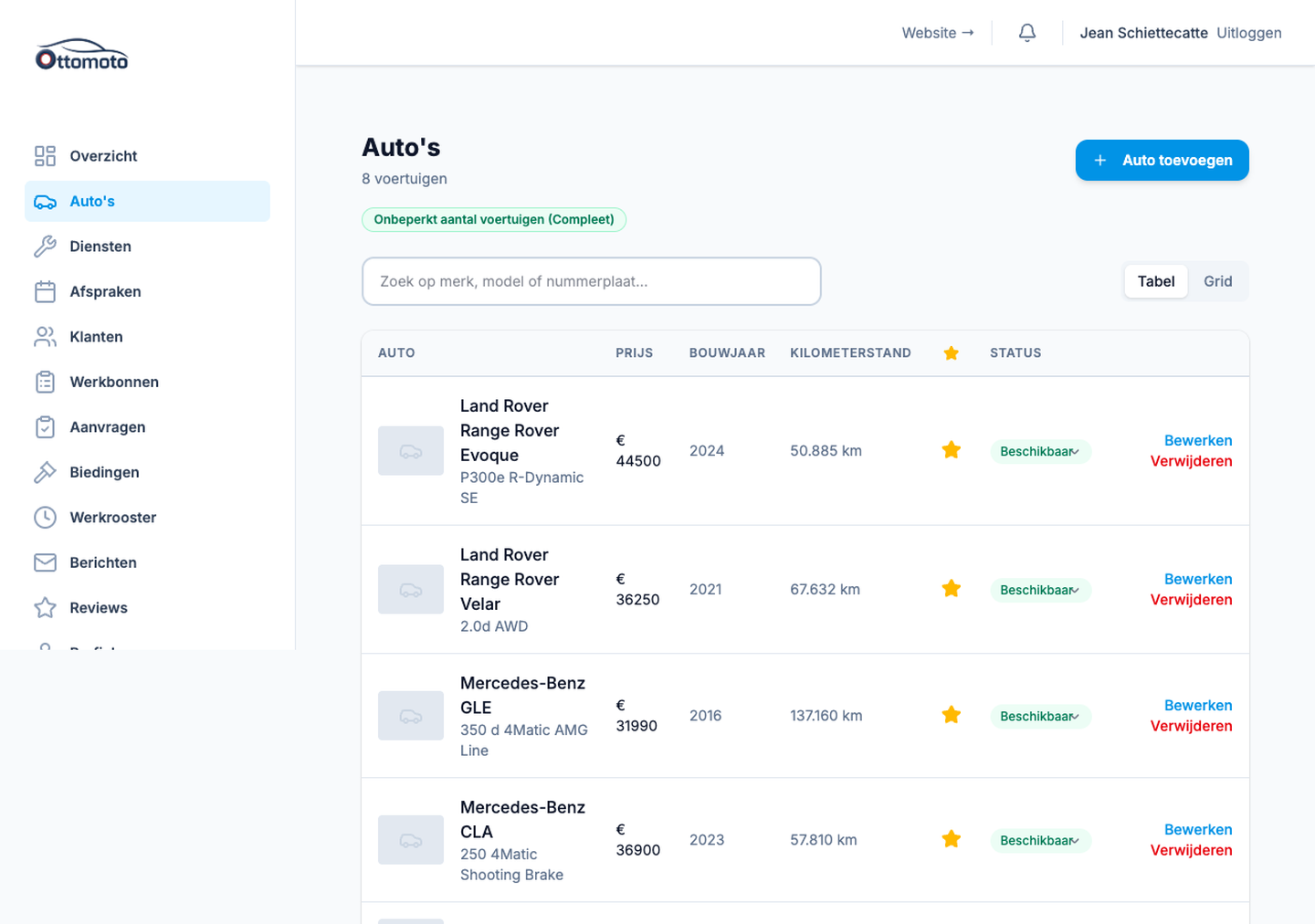This screenshot has width=1315, height=924.
Task: Click the price € 44500
Action: click(638, 451)
